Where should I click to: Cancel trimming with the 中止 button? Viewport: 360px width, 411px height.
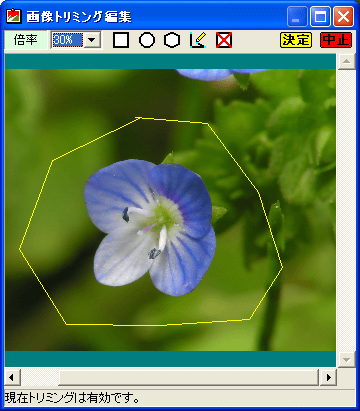[x=336, y=40]
